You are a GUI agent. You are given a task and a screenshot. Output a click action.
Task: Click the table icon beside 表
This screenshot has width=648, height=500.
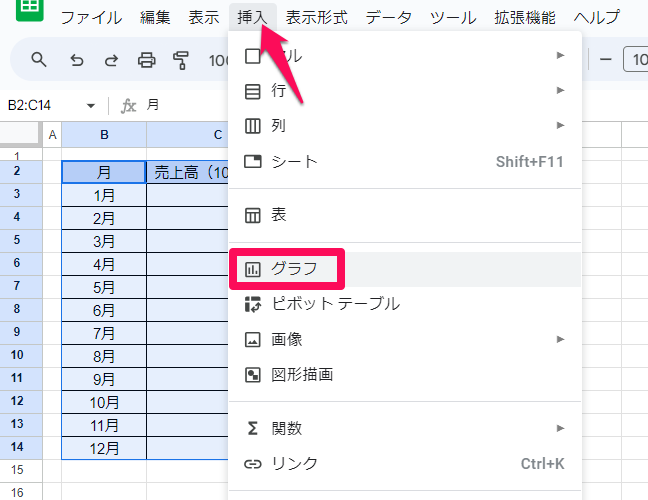[253, 215]
